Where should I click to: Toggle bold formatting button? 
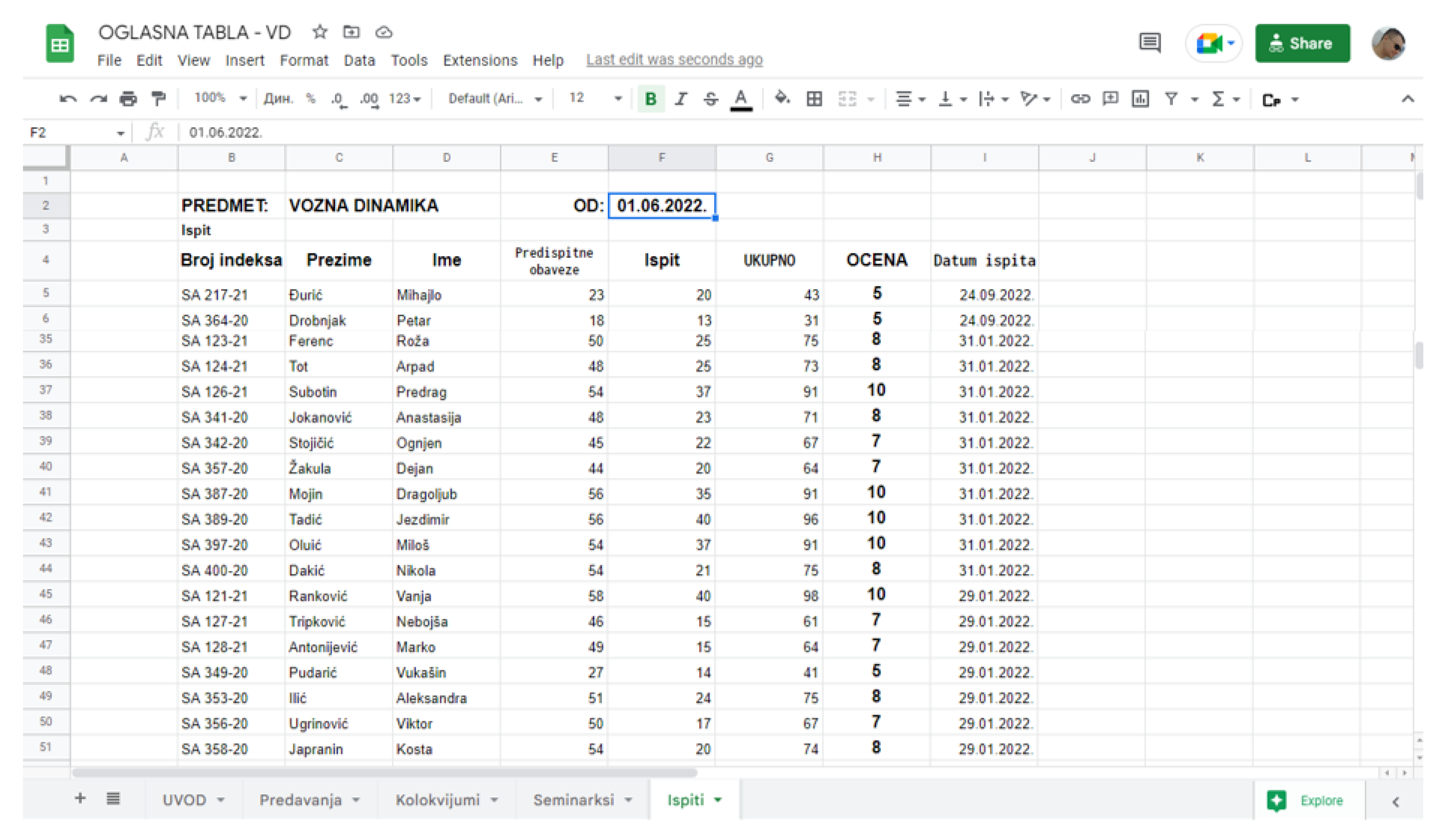coord(650,100)
